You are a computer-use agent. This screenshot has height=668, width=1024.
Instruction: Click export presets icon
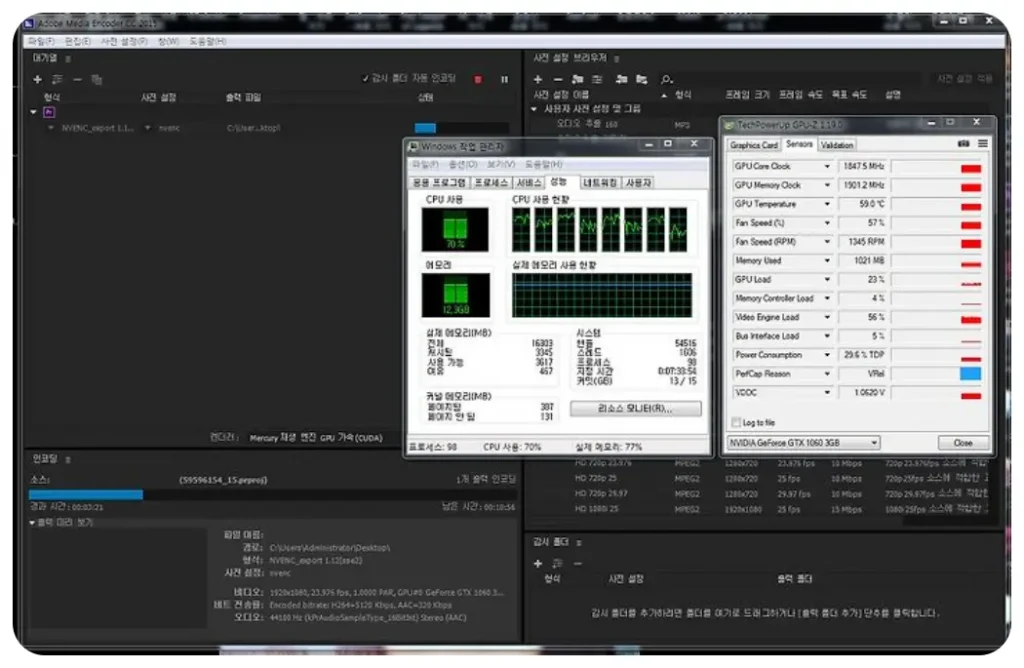[642, 79]
